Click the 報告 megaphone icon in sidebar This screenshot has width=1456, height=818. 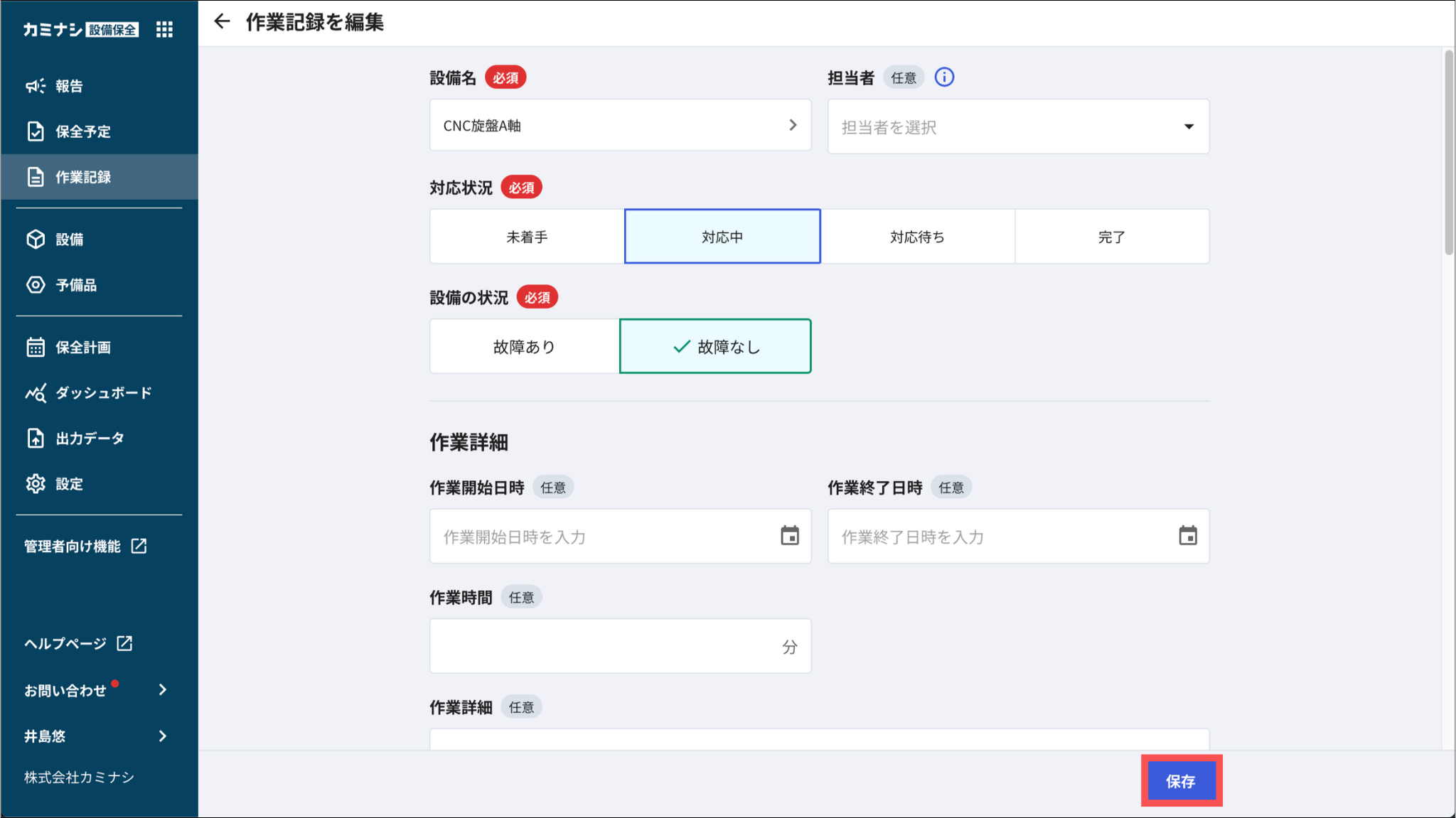tap(36, 86)
